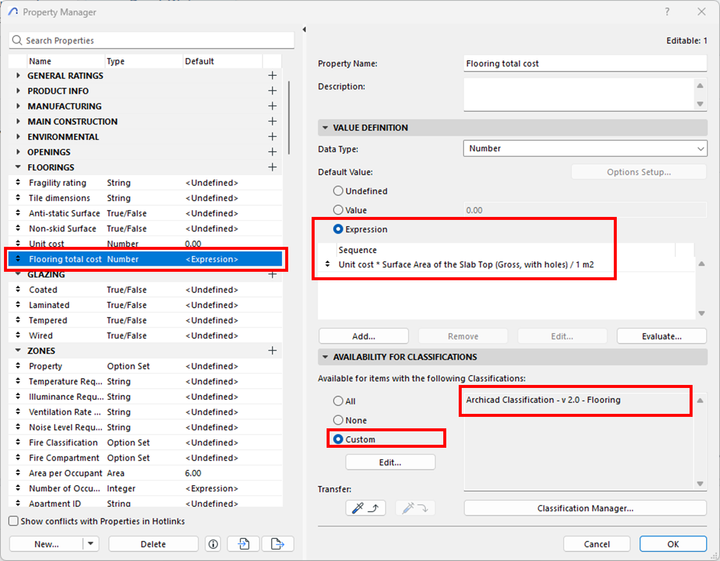
Task: Collapse left panel with the arrow
Action: pos(304,29)
